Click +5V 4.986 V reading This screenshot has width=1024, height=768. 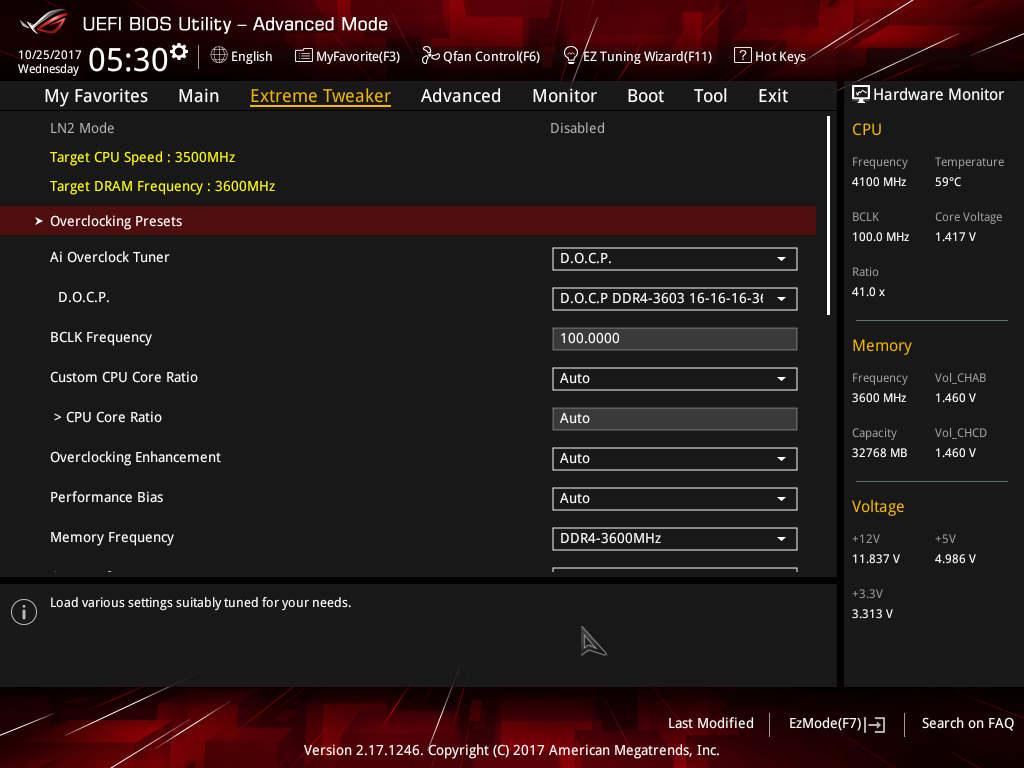pos(955,559)
